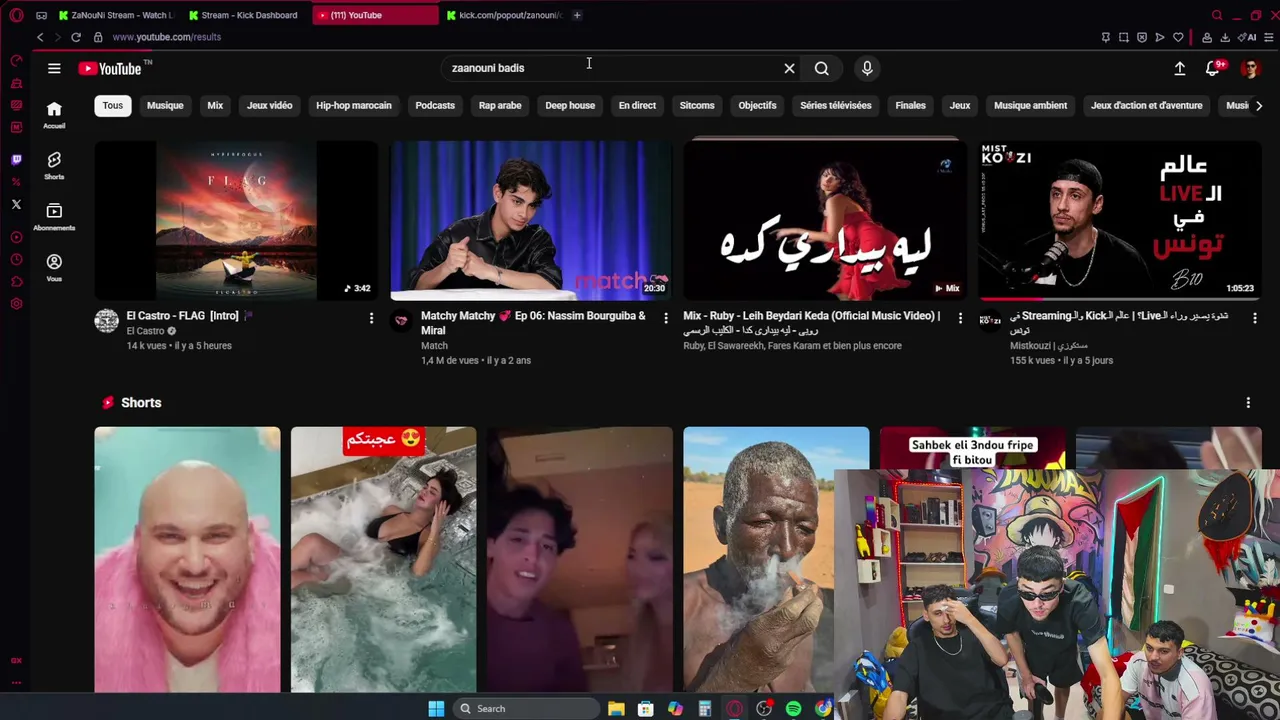Open Windows Start menu
The width and height of the screenshot is (1280, 720).
[436, 709]
